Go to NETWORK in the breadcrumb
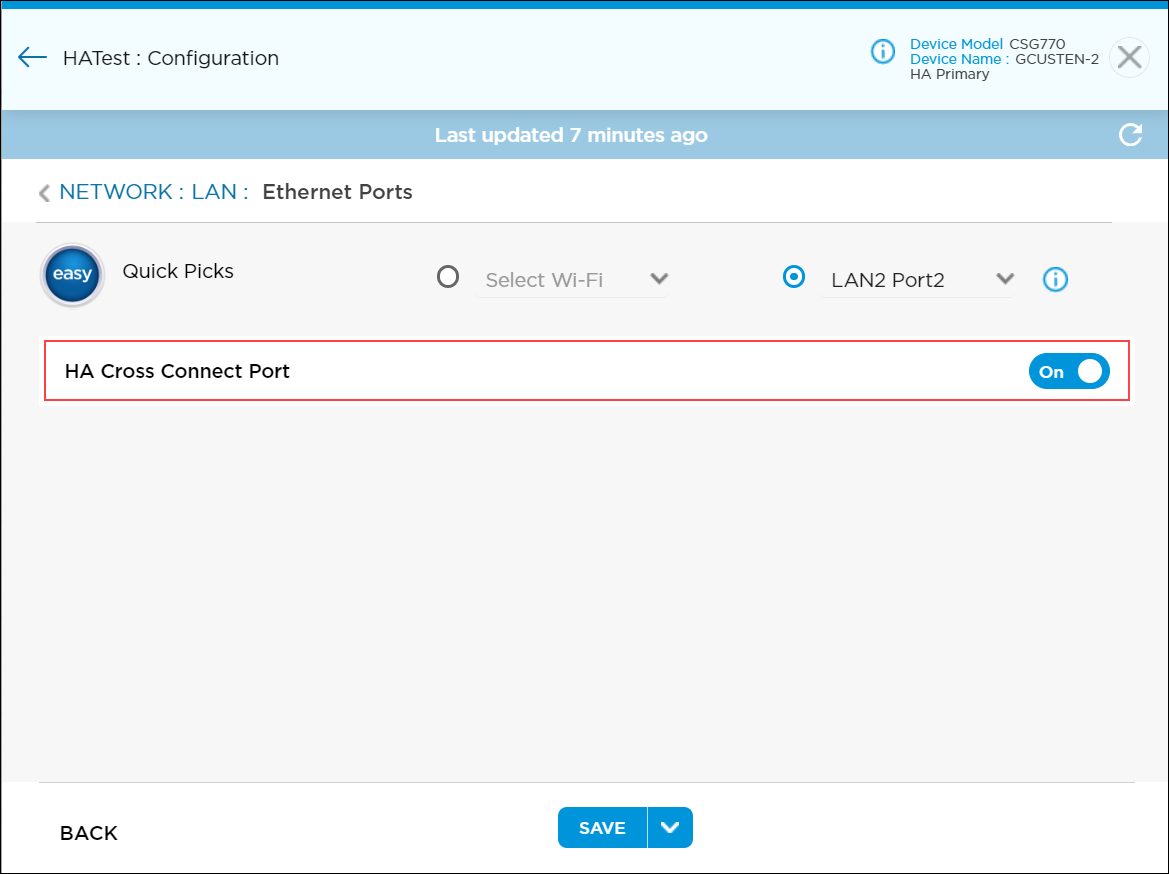 116,192
